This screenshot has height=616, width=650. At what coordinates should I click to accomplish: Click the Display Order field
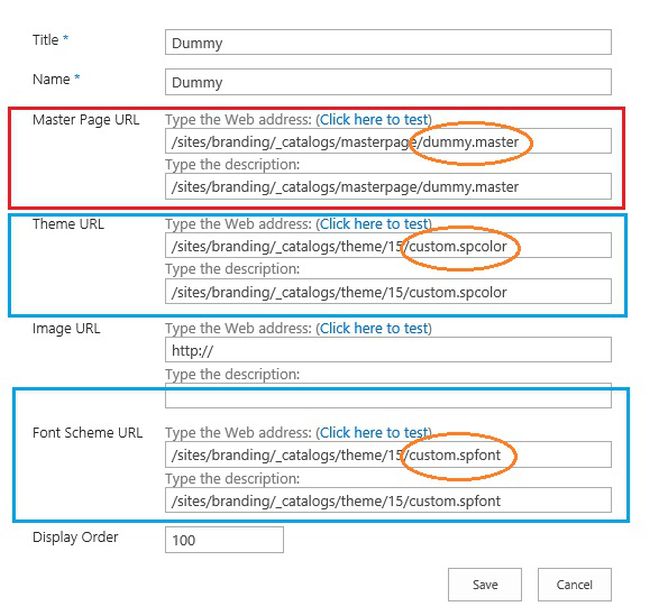pyautogui.click(x=224, y=540)
